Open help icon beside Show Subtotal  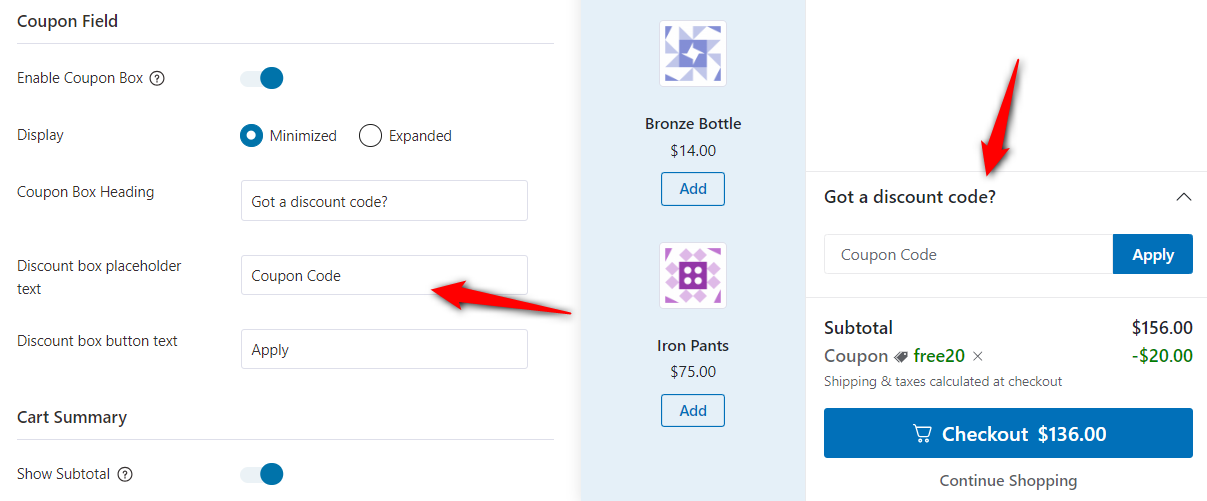[125, 474]
